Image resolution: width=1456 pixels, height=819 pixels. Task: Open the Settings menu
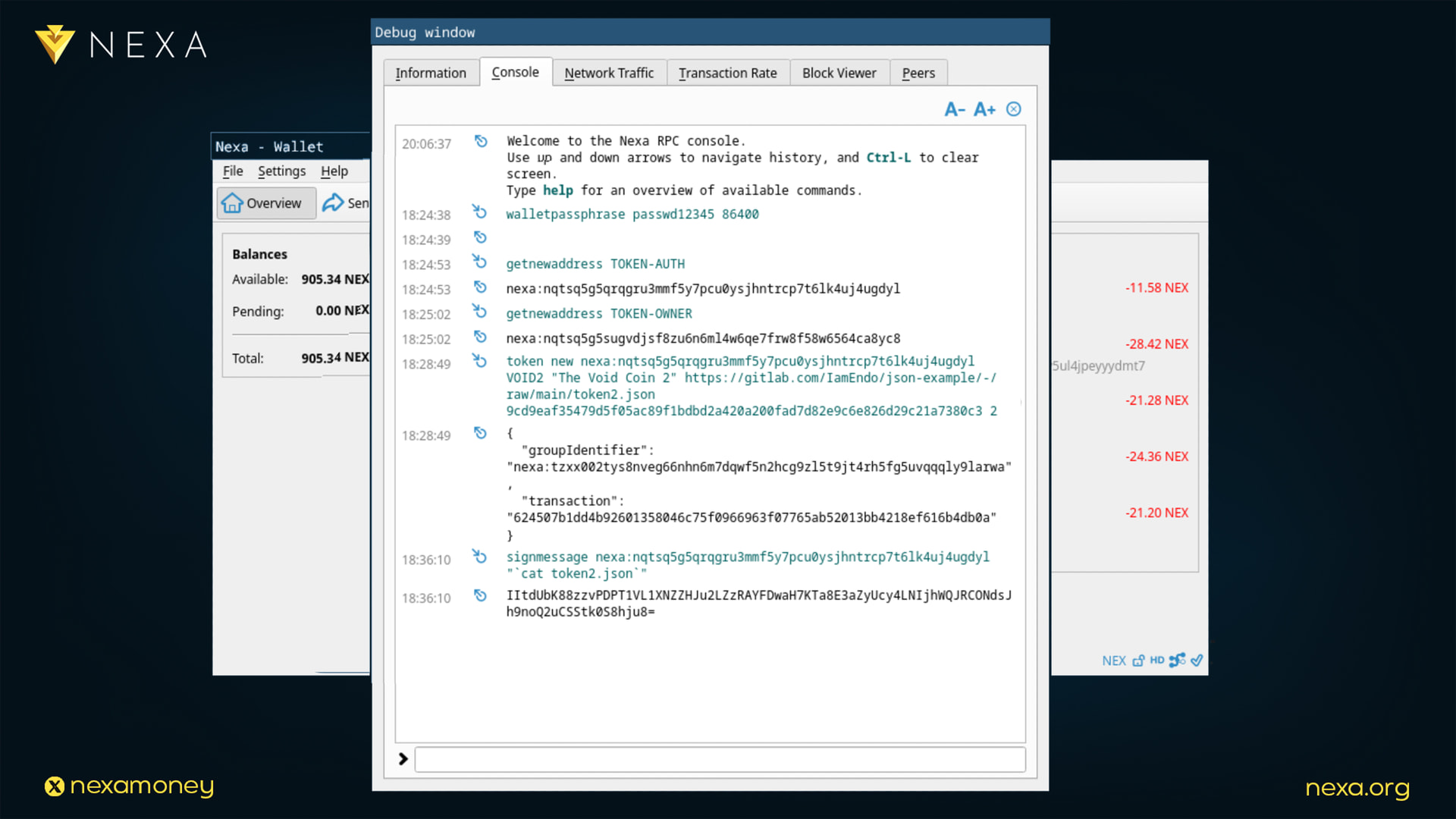tap(281, 171)
